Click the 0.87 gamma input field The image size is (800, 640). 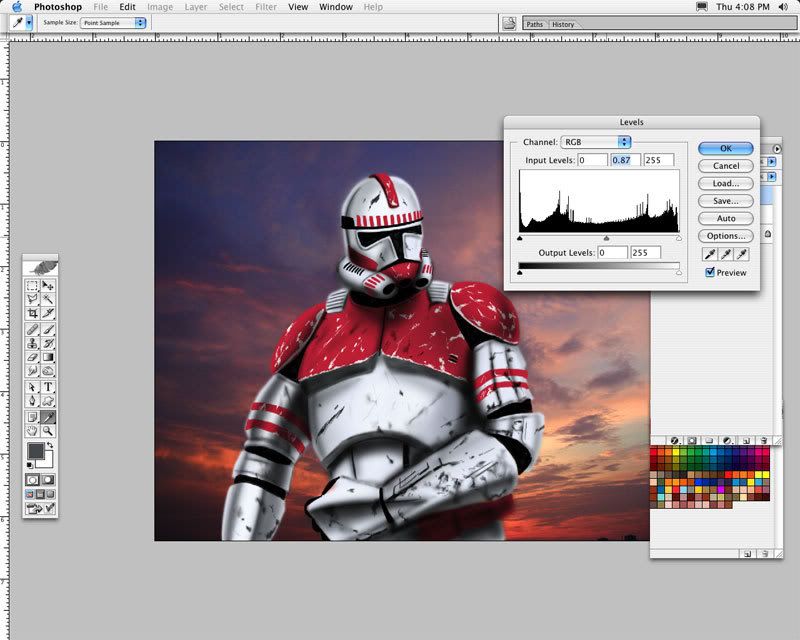coord(626,160)
